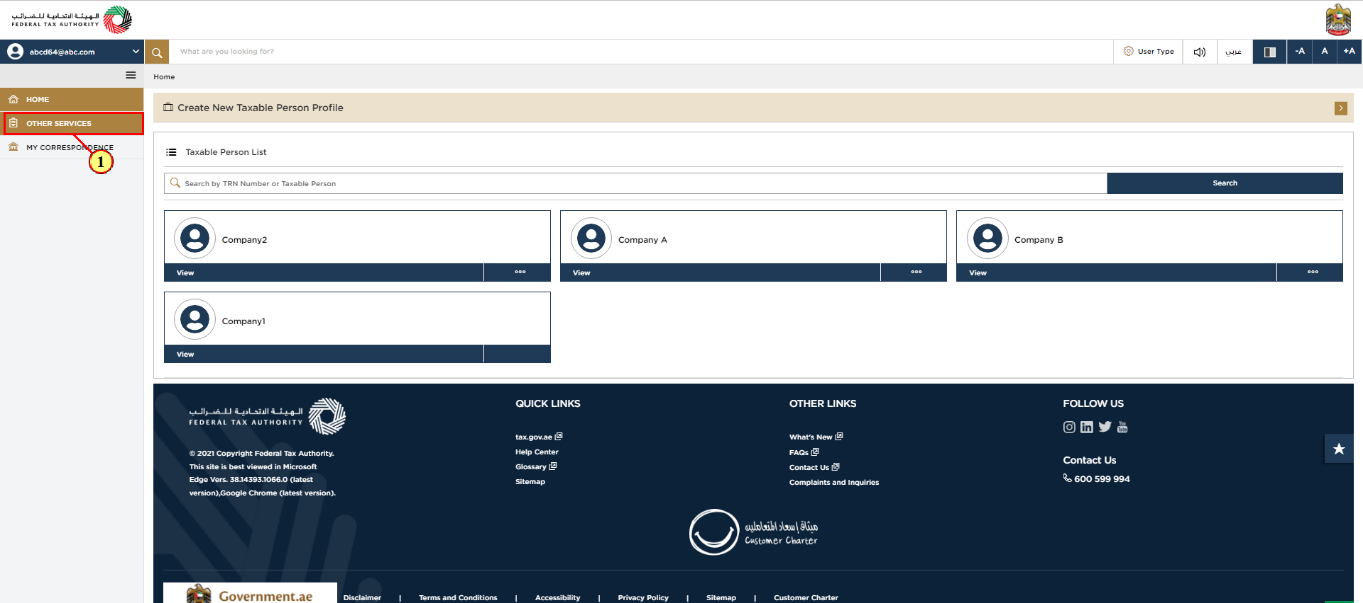Click the Company B name text
The width and height of the screenshot is (1363, 603).
(x=1039, y=240)
